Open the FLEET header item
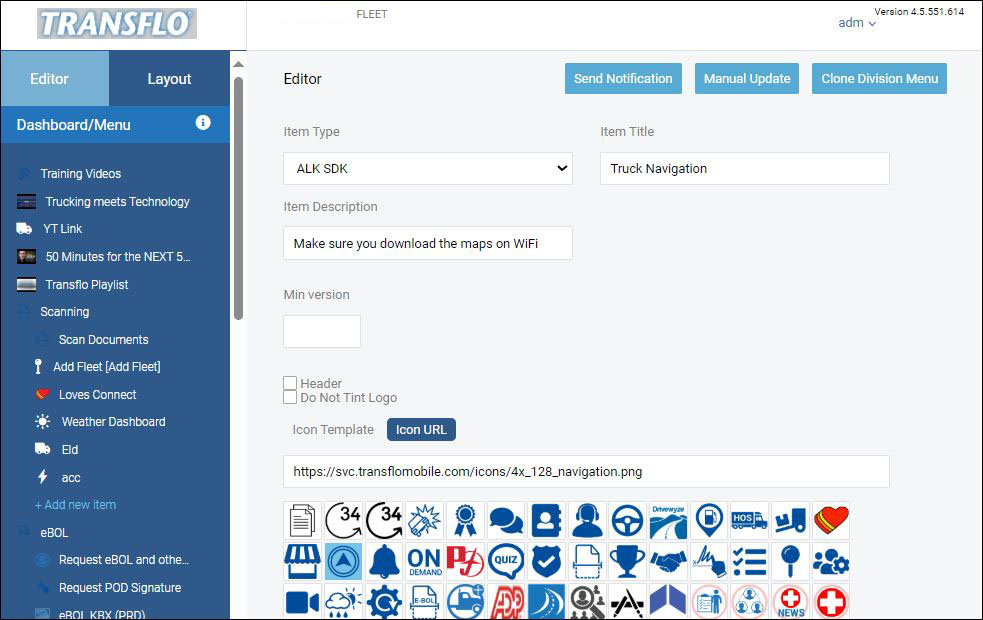 [372, 14]
